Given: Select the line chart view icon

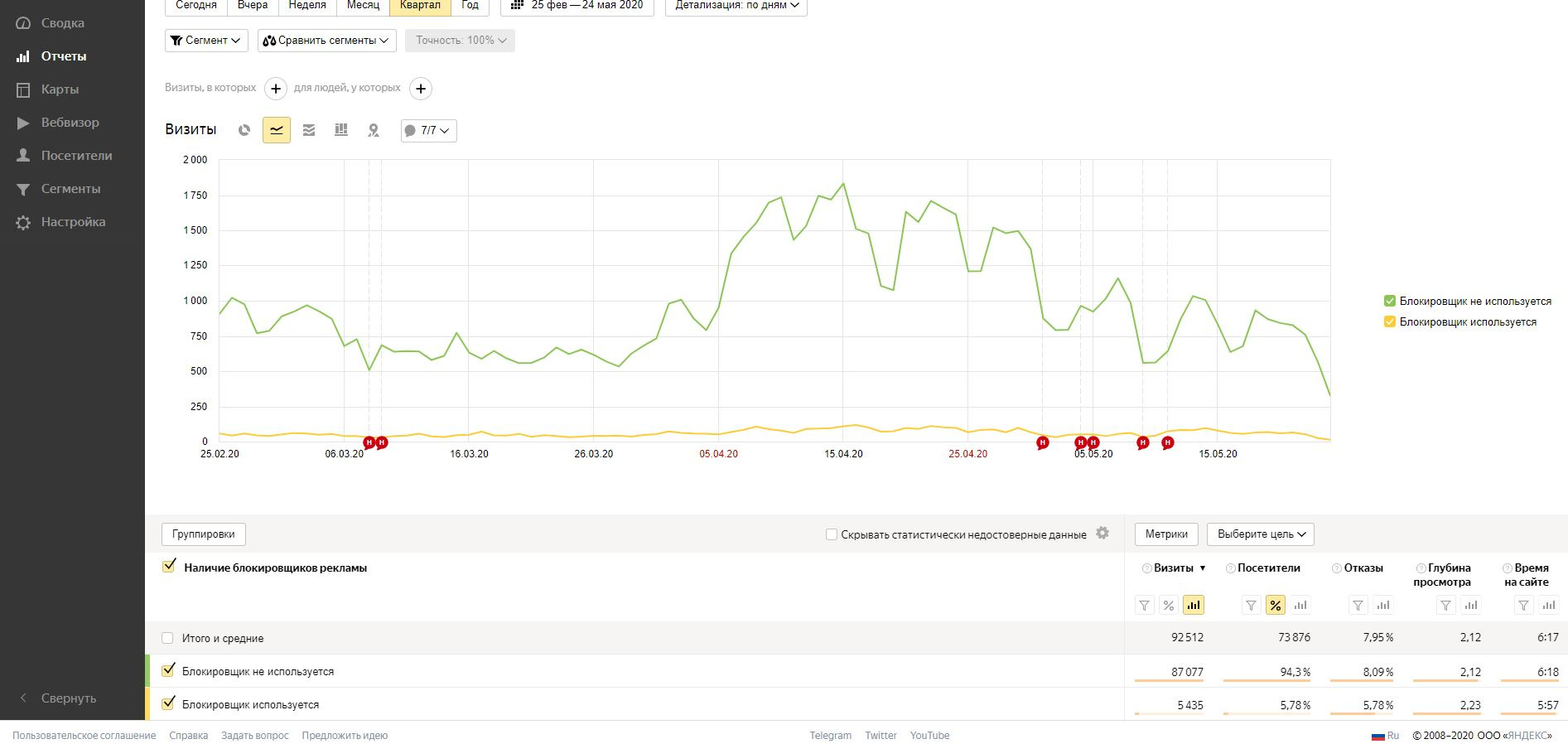Looking at the screenshot, I should [277, 130].
